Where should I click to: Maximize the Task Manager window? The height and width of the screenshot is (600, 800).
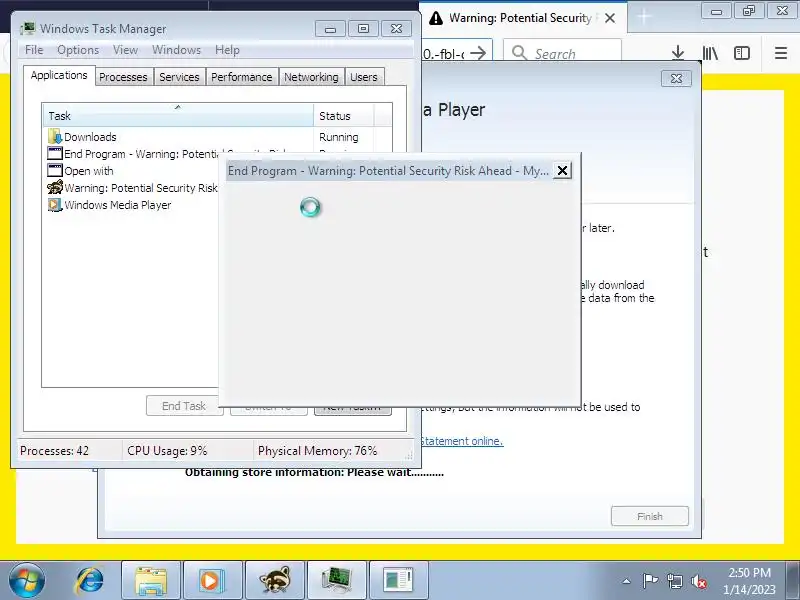(x=363, y=29)
